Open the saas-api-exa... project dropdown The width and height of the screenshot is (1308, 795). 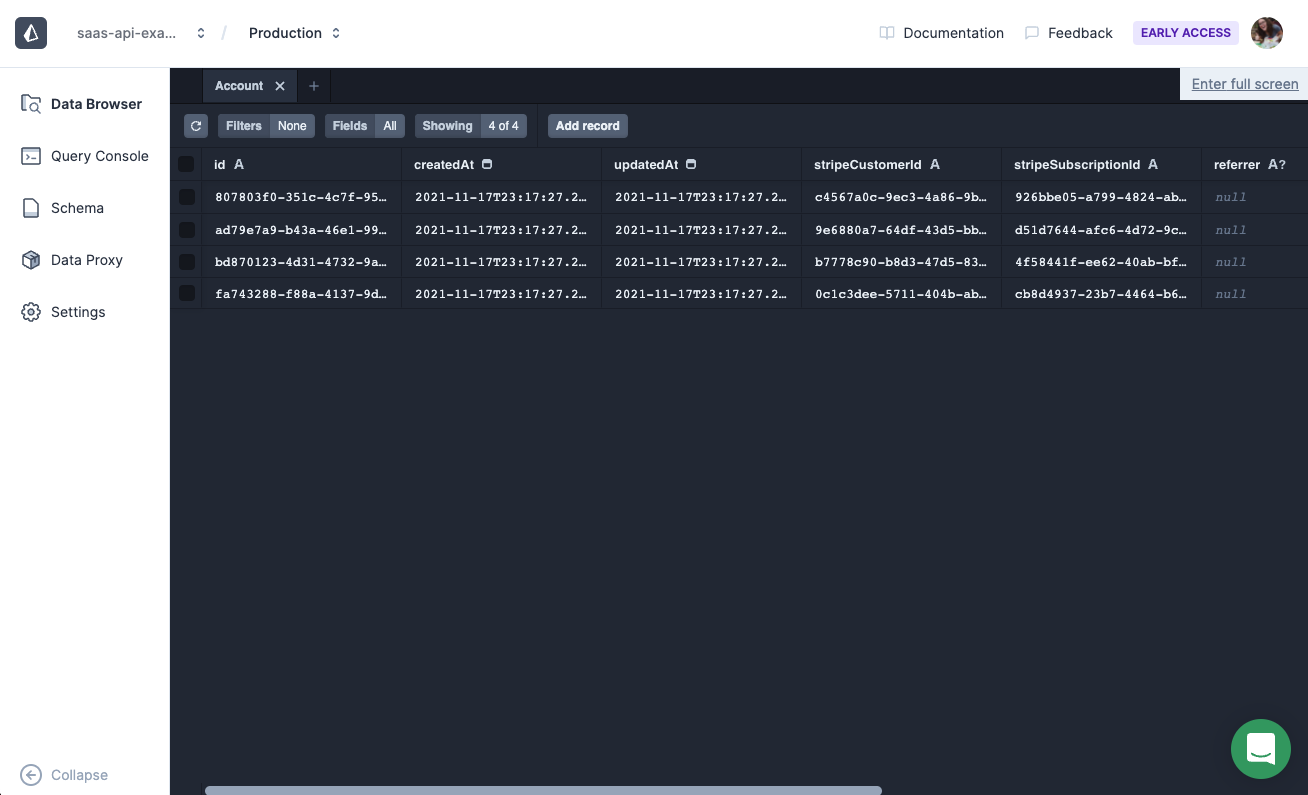[141, 33]
